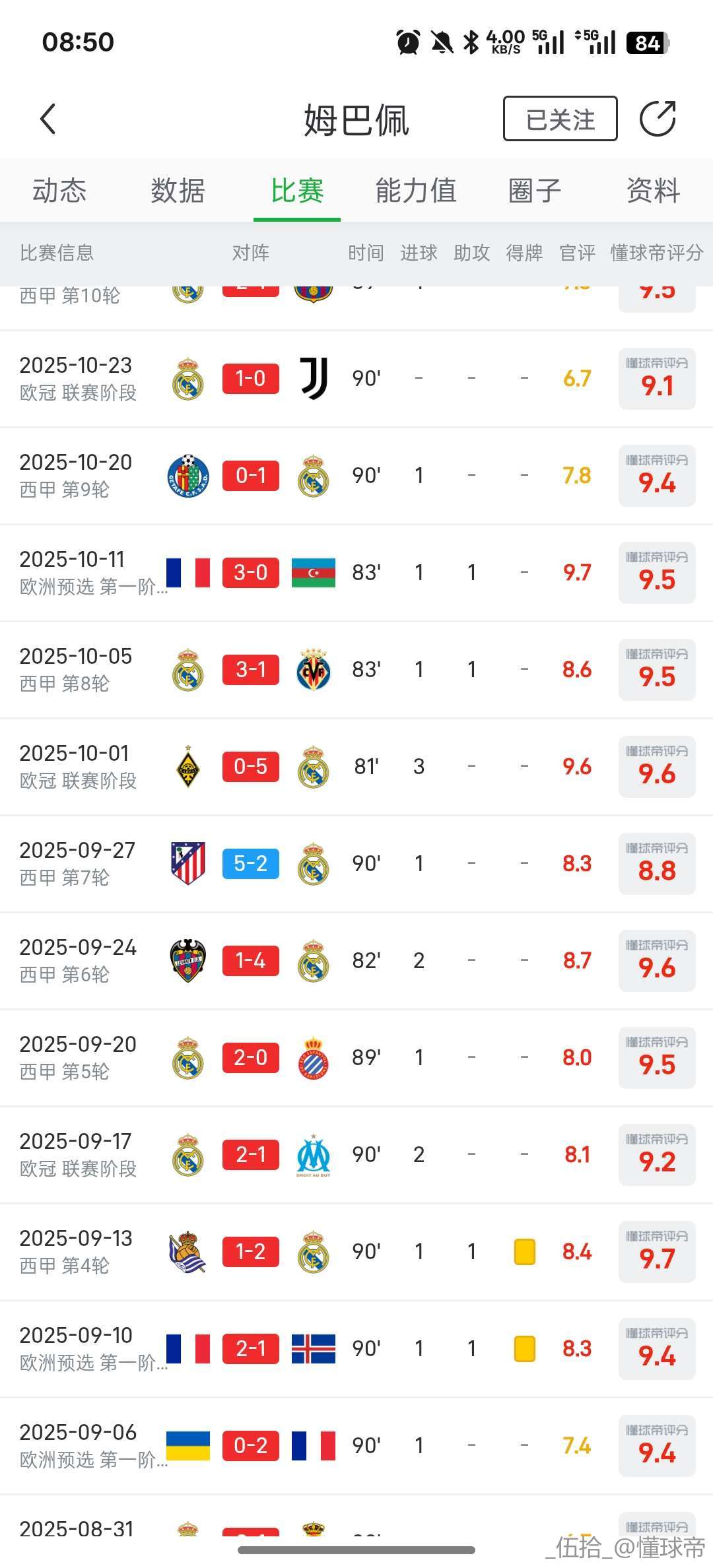Tap the Real Sociedad crest icon
Viewport: 713px width, 1568px height.
[188, 1252]
